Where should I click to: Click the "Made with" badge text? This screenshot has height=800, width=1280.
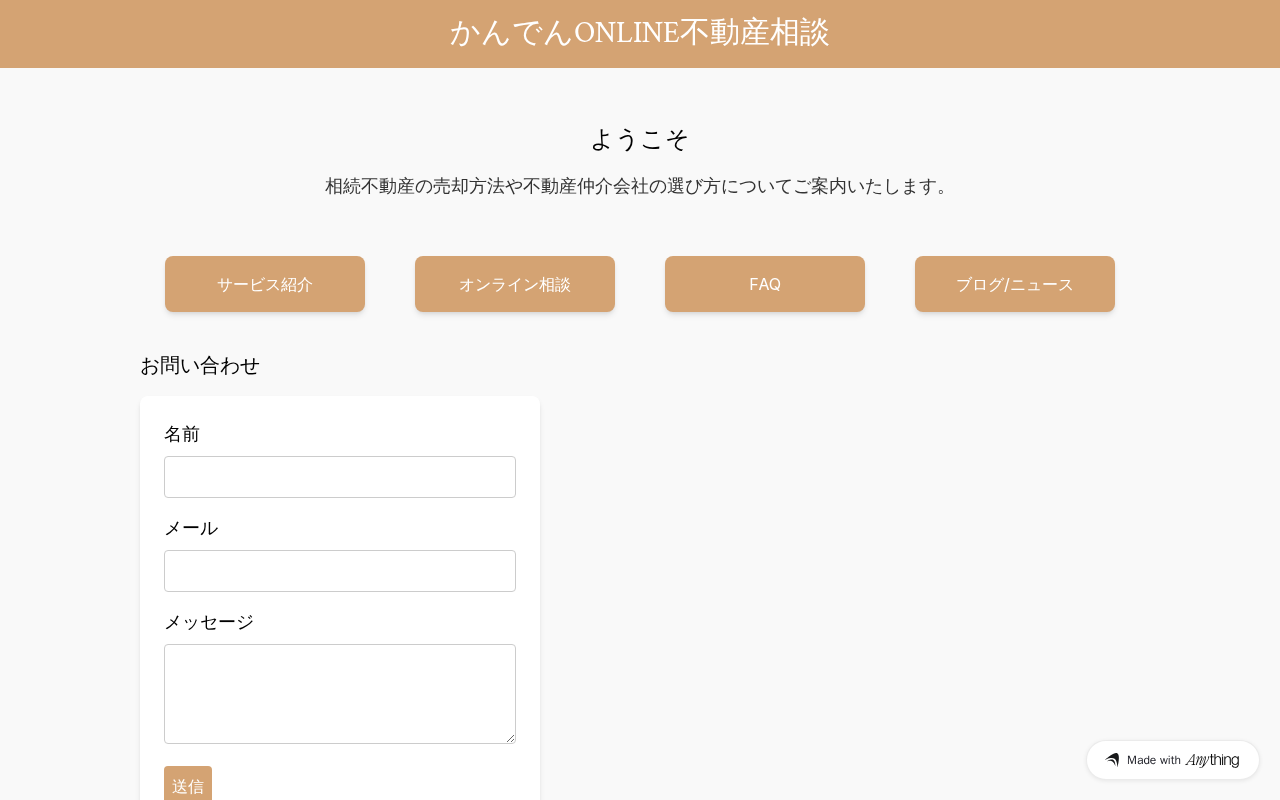[x=1154, y=760]
